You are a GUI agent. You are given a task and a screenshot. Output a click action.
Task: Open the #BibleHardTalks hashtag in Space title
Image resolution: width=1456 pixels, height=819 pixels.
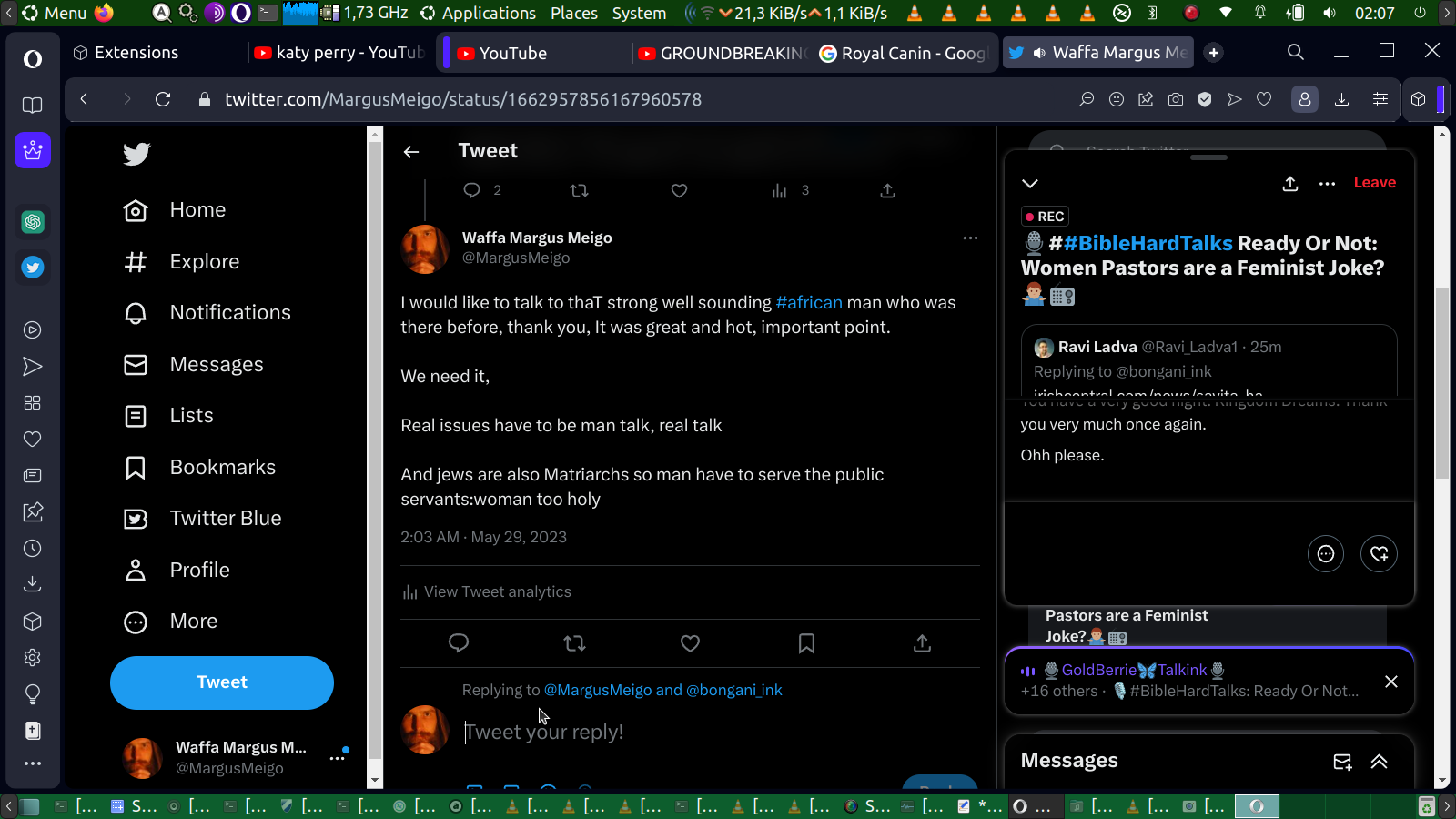point(1148,244)
